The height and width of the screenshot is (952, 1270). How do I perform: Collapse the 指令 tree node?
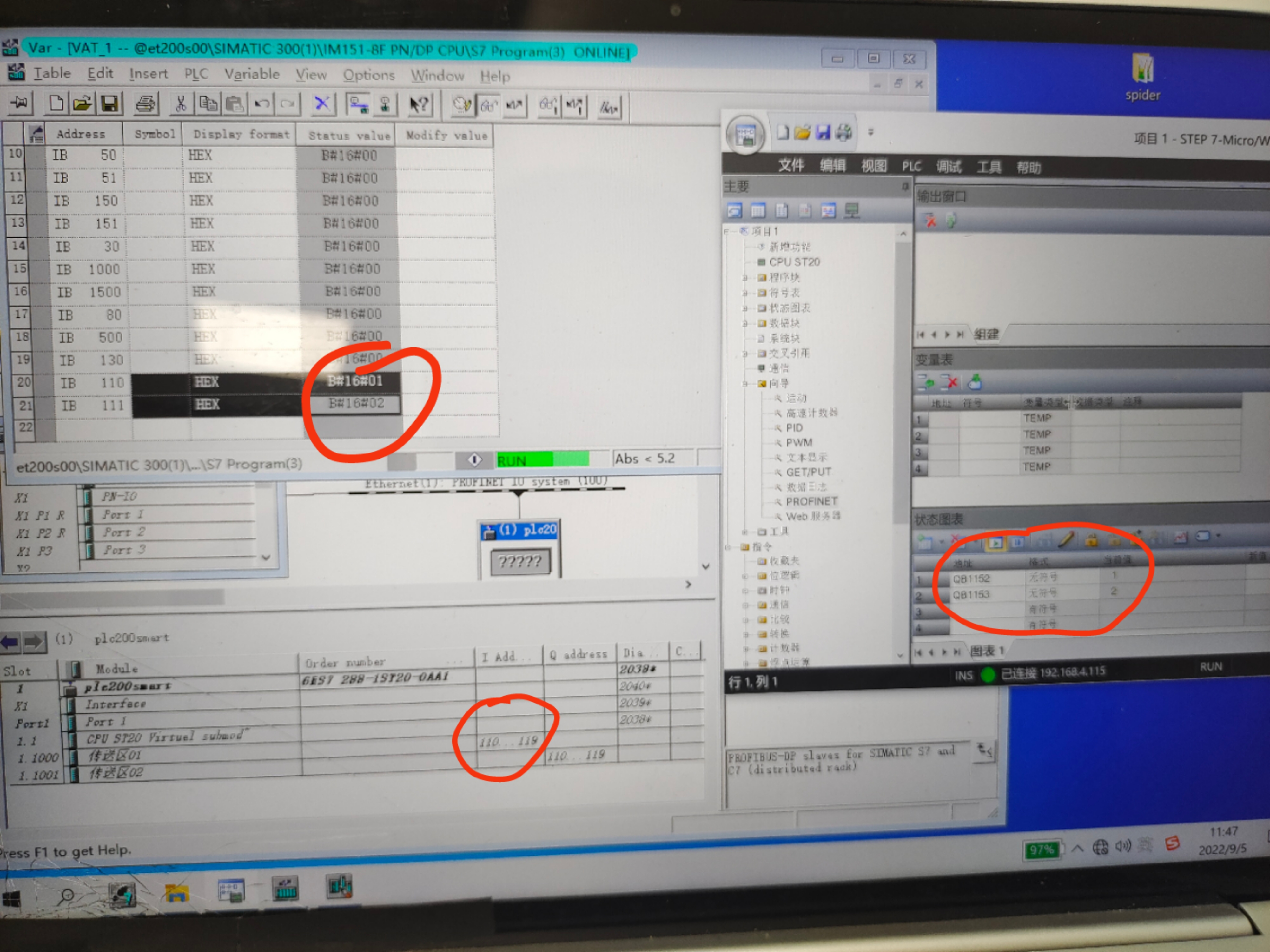click(x=728, y=547)
